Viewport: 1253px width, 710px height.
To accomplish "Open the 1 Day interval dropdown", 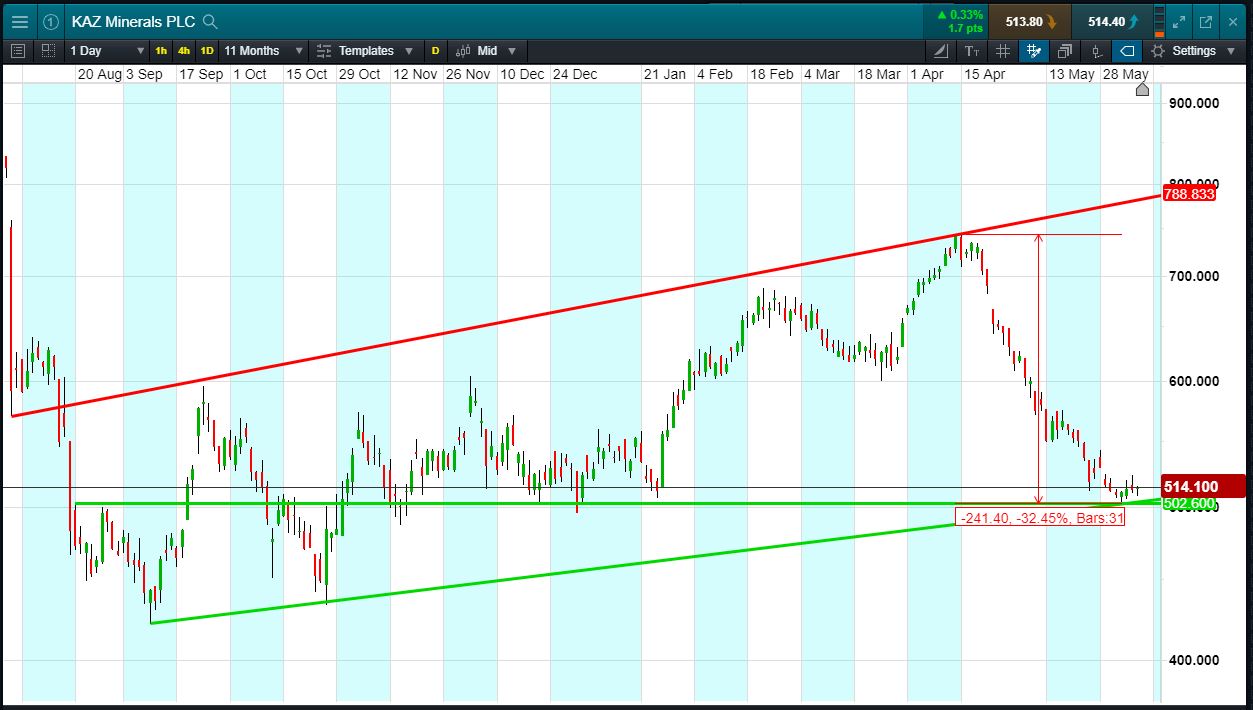I will tap(107, 51).
